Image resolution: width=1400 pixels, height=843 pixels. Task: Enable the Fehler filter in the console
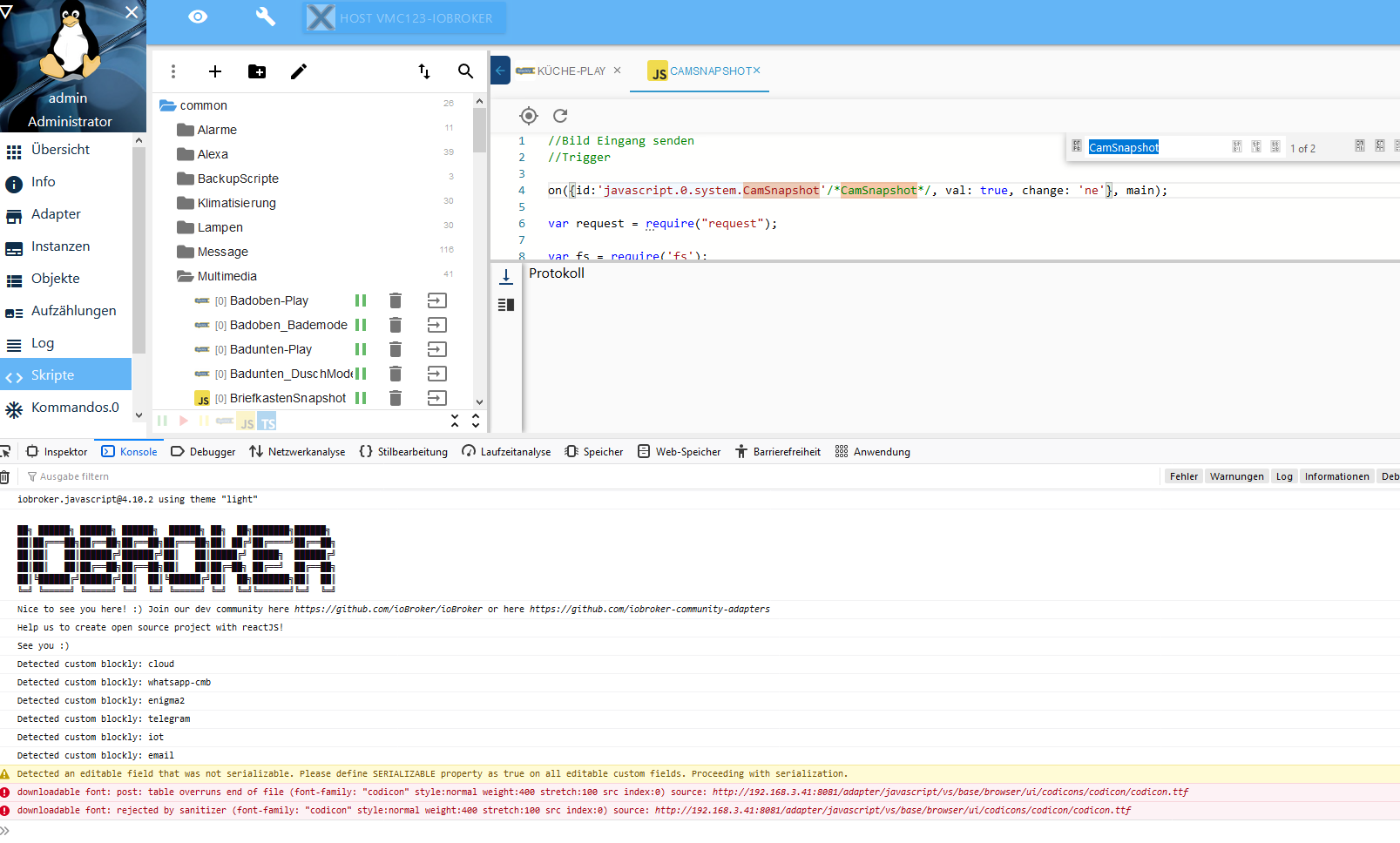point(1182,476)
